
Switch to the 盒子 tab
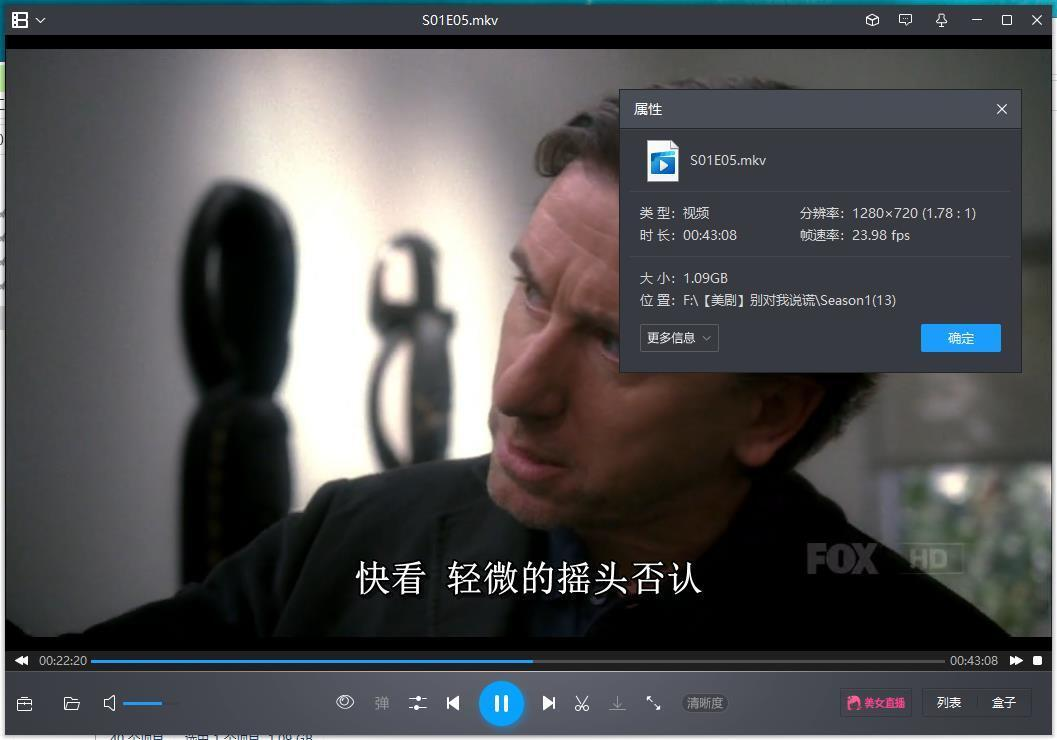pyautogui.click(x=1003, y=702)
